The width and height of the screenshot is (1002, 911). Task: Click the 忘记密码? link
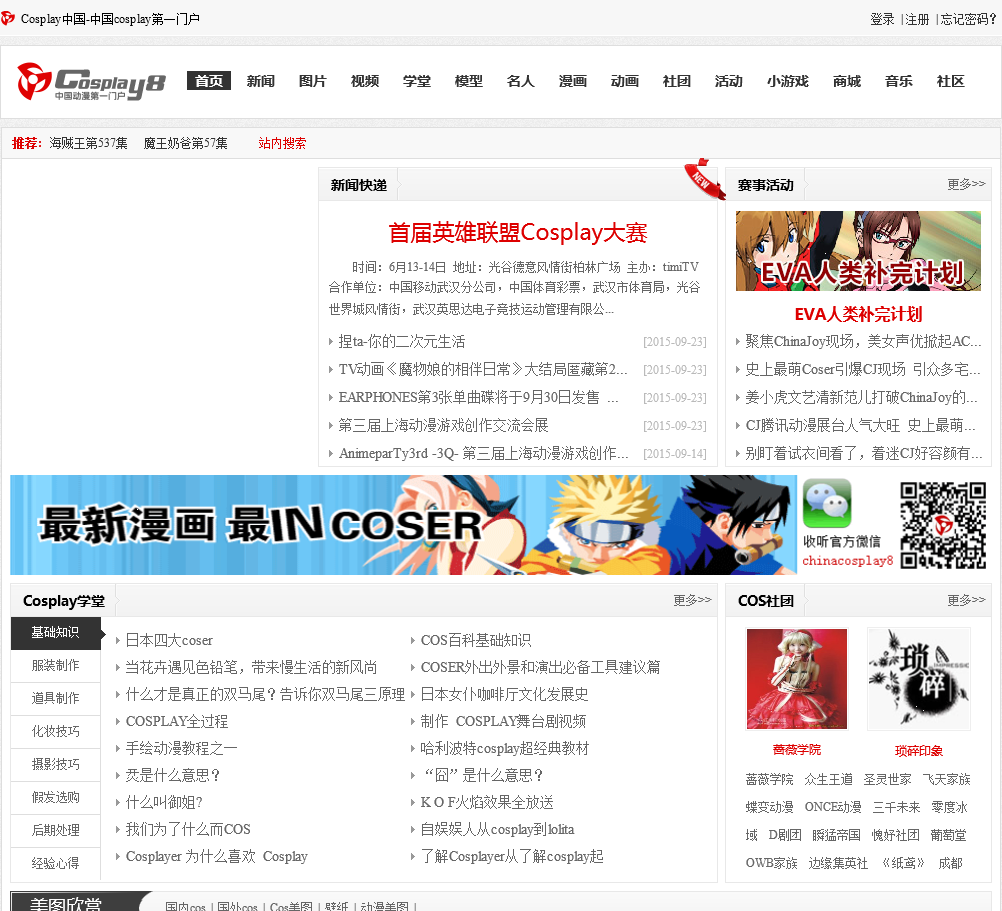pos(968,19)
